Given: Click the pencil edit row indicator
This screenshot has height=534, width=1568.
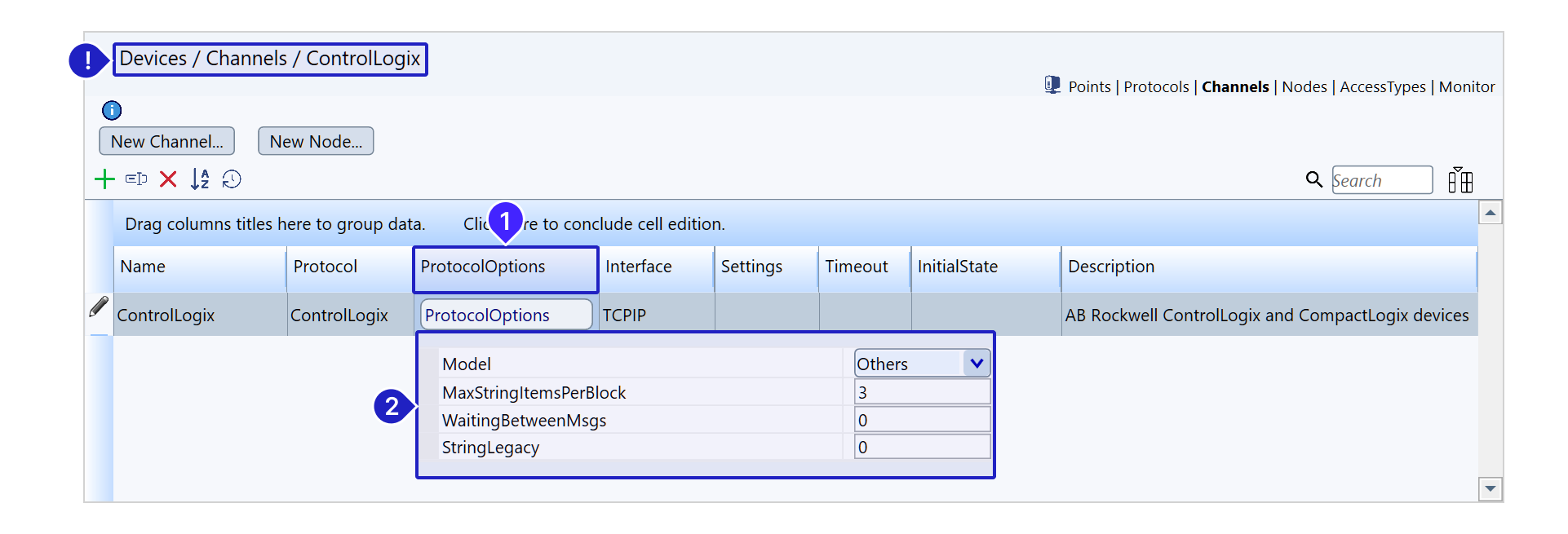Looking at the screenshot, I should click(x=99, y=307).
